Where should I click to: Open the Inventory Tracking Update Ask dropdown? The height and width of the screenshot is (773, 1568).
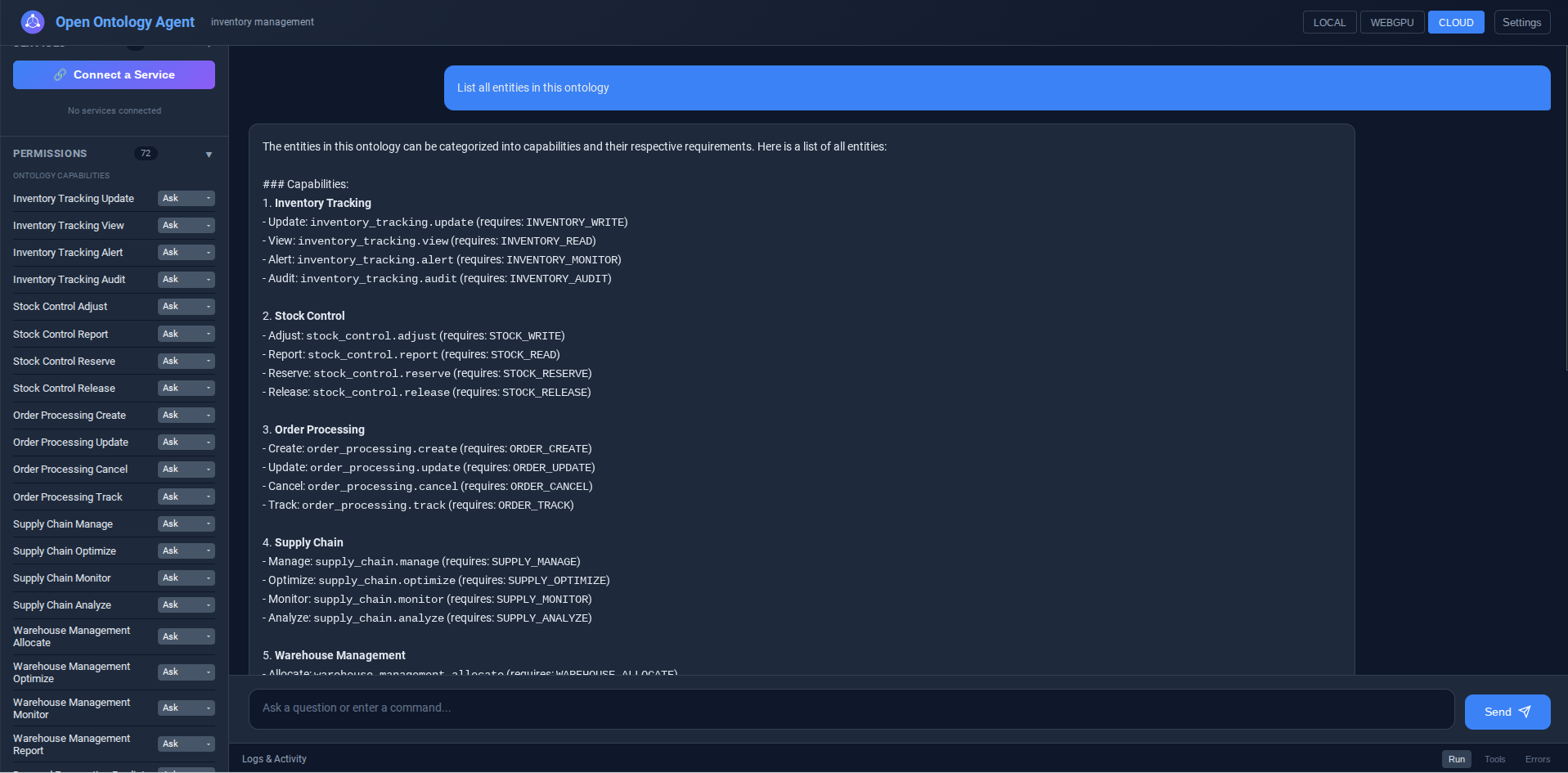186,198
